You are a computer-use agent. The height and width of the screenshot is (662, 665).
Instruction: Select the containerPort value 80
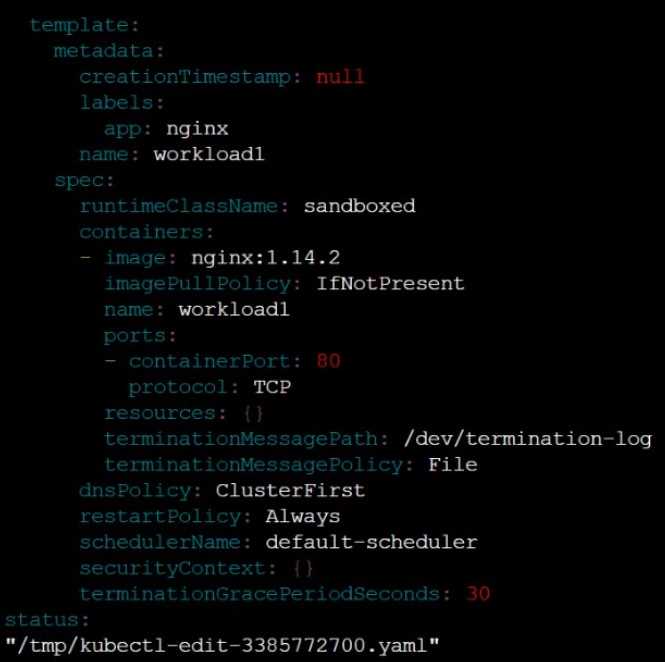(328, 361)
